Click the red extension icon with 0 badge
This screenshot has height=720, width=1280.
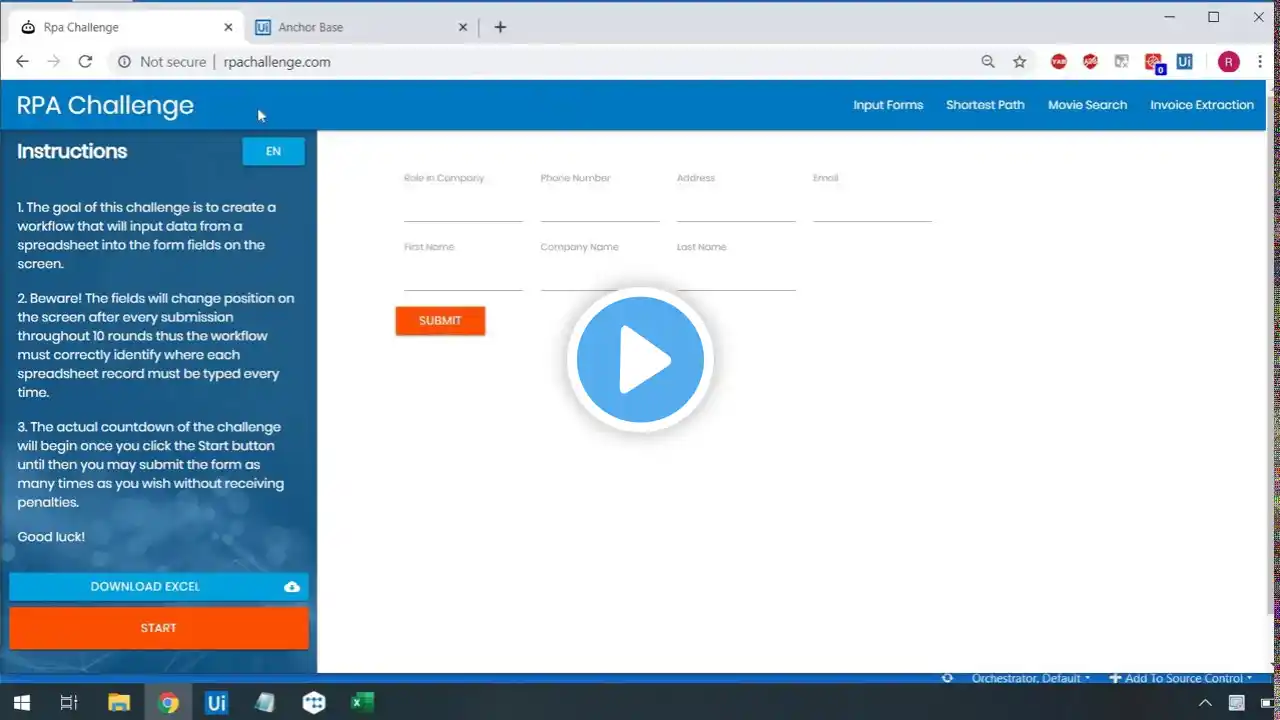(1154, 63)
